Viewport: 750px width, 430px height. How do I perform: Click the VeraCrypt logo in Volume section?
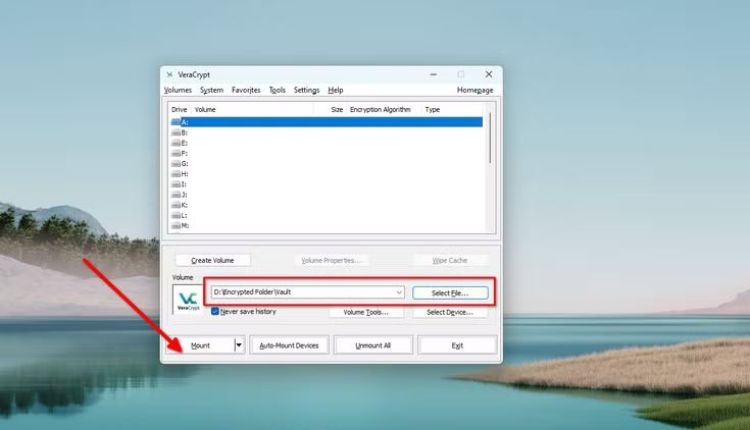(187, 299)
